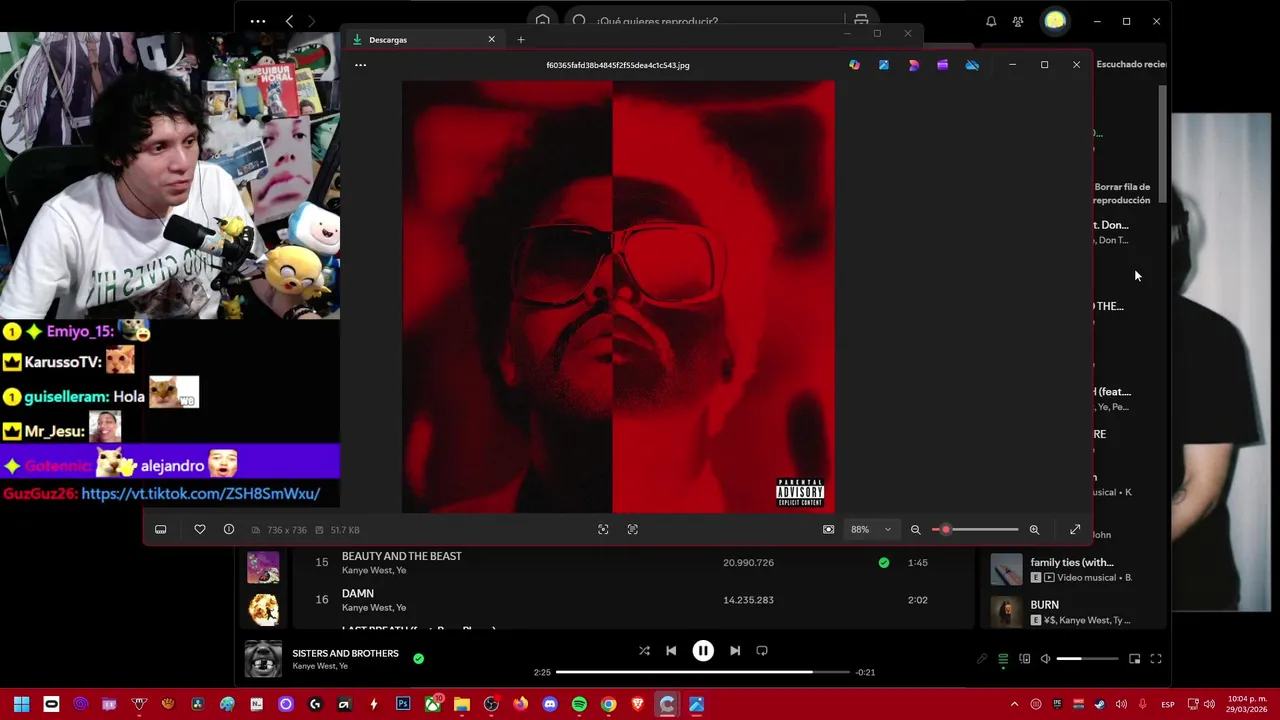1280x720 pixels.
Task: Open the 88% zoom level dropdown
Action: tap(871, 530)
